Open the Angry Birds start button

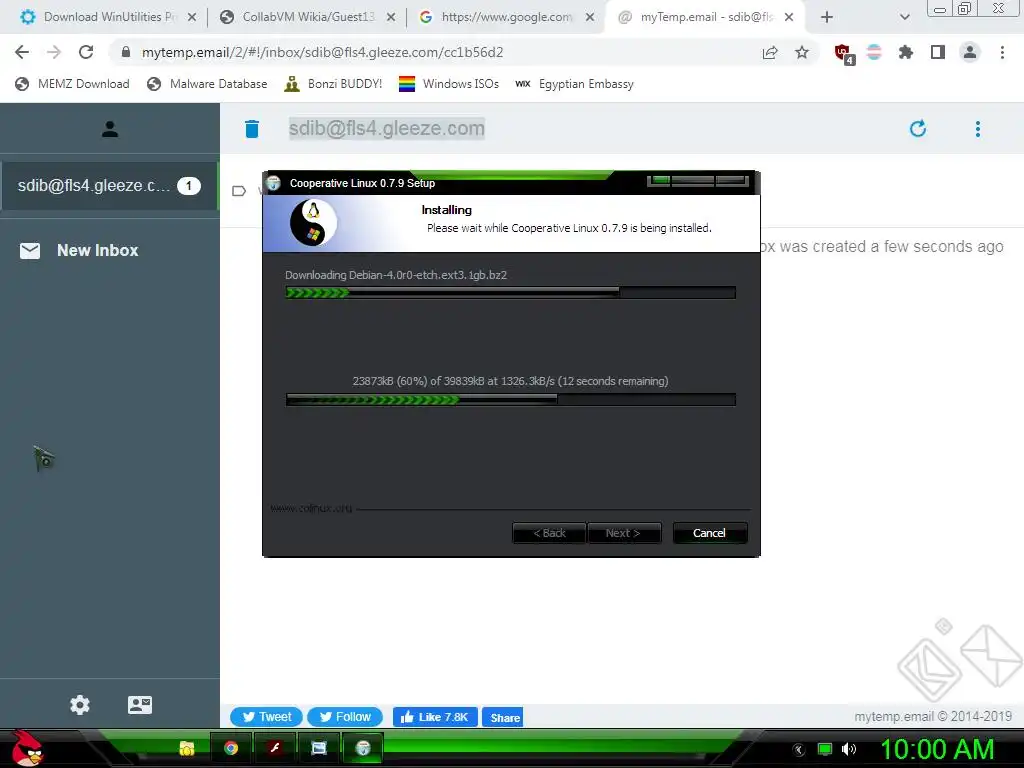click(27, 748)
